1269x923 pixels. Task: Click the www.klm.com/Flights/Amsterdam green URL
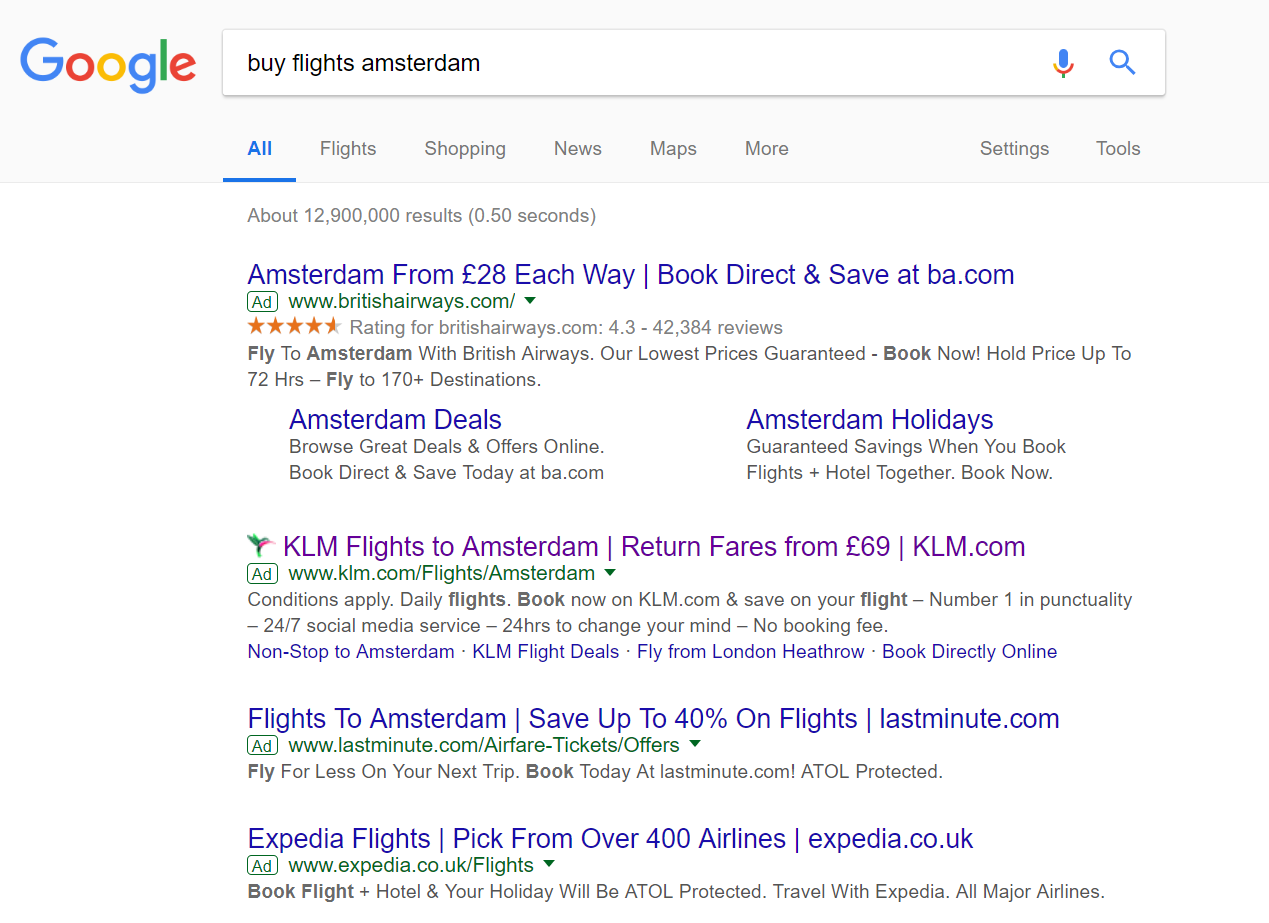point(442,574)
